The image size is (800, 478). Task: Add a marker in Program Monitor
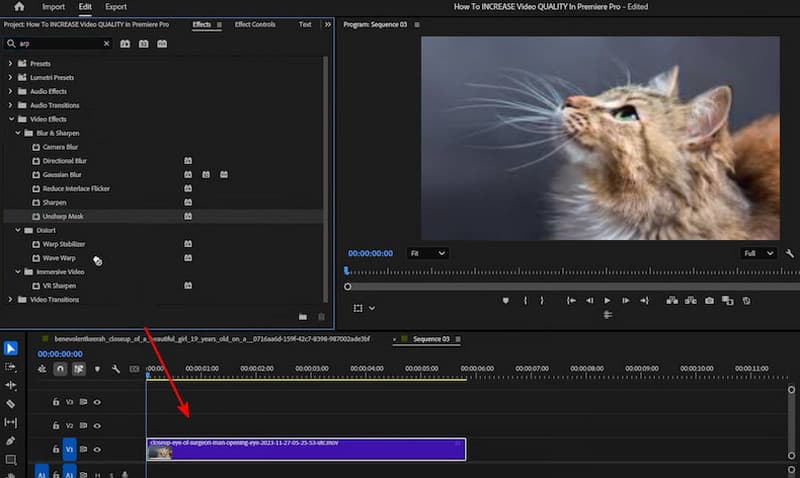coord(506,300)
